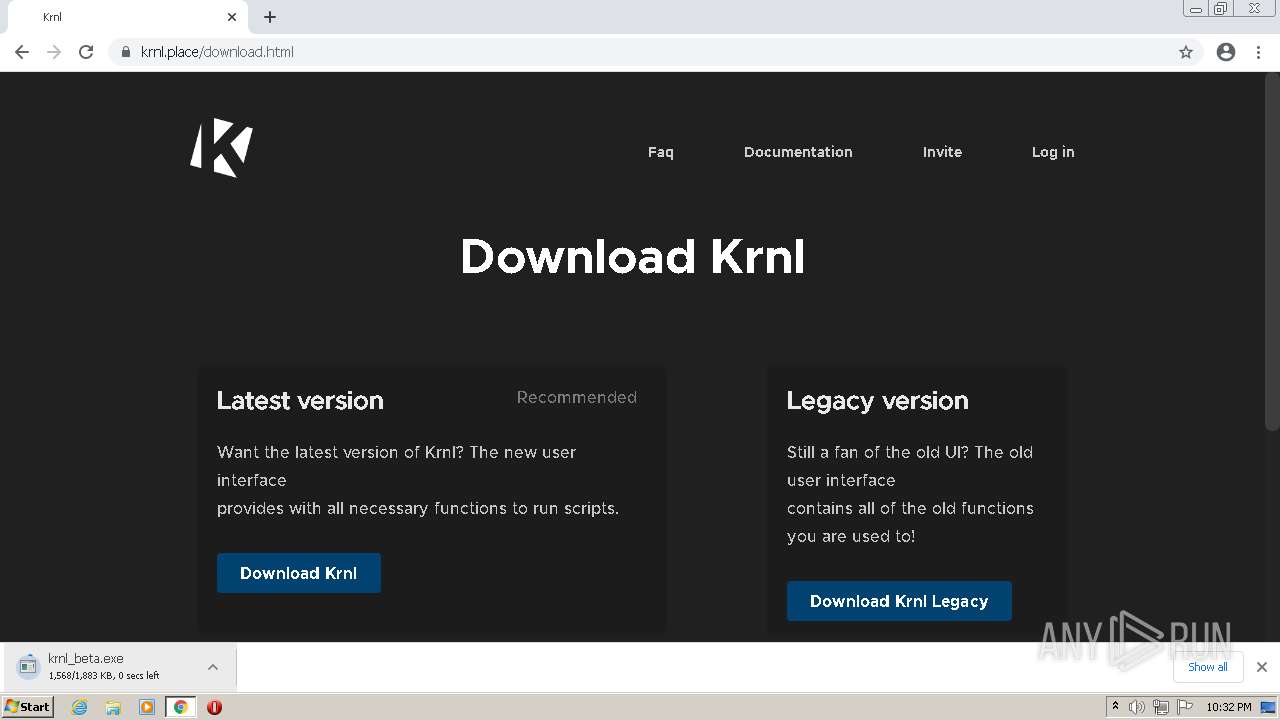Bookmark this page with the star

(x=1186, y=52)
